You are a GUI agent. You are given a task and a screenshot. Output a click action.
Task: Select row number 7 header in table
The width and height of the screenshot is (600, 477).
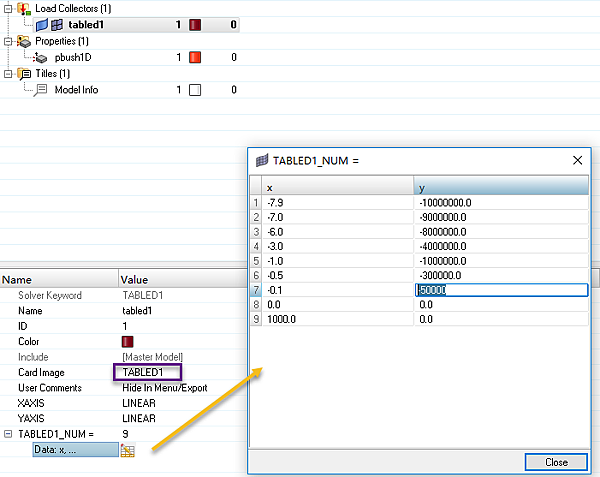[x=256, y=290]
